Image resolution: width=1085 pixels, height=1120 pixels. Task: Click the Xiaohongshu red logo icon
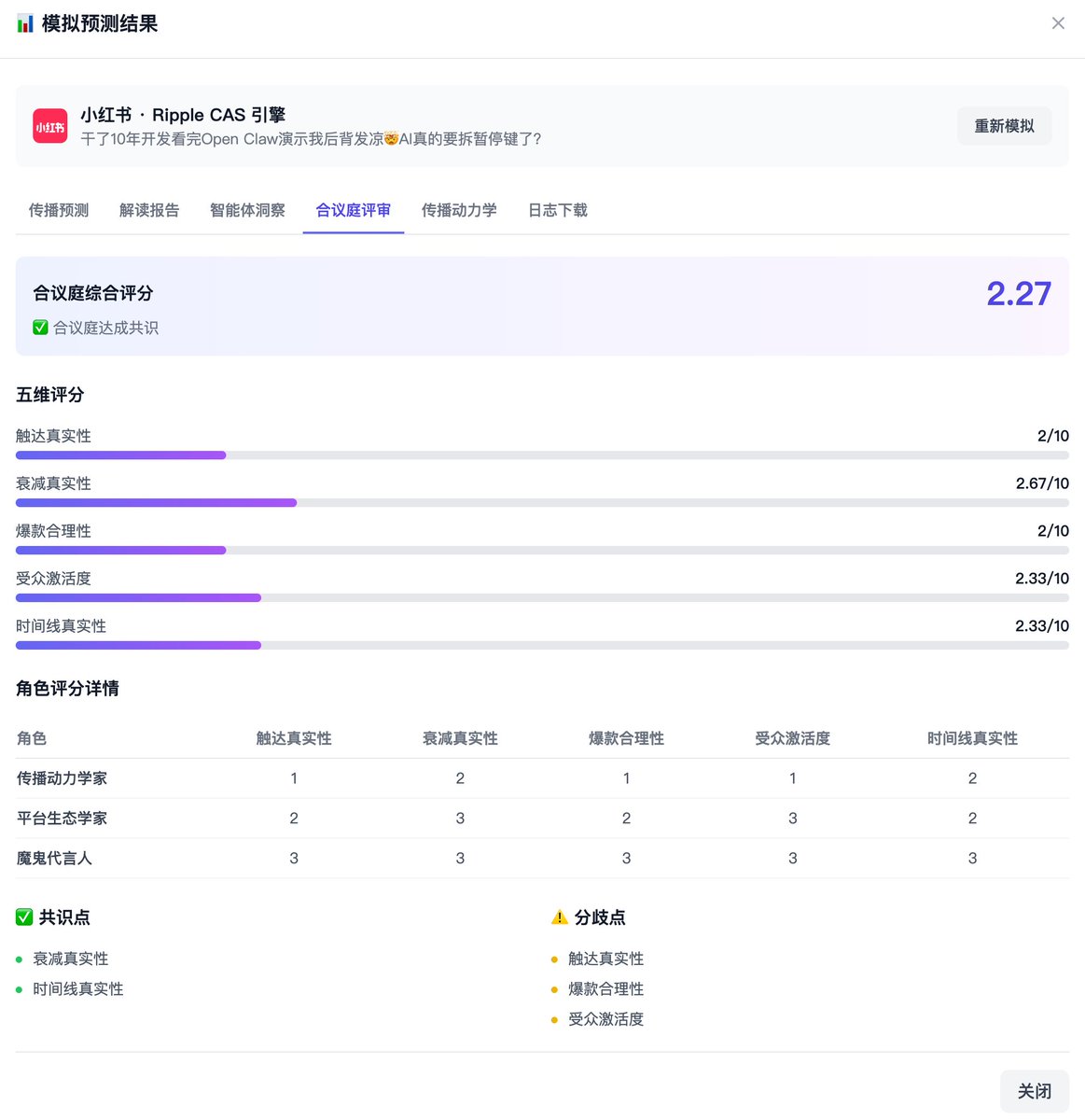pos(50,126)
